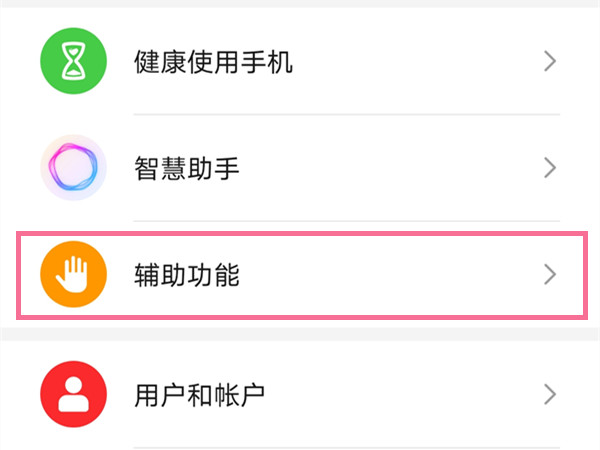Tap the colorful ring 智慧助手 icon
600x450 pixels.
point(73,167)
